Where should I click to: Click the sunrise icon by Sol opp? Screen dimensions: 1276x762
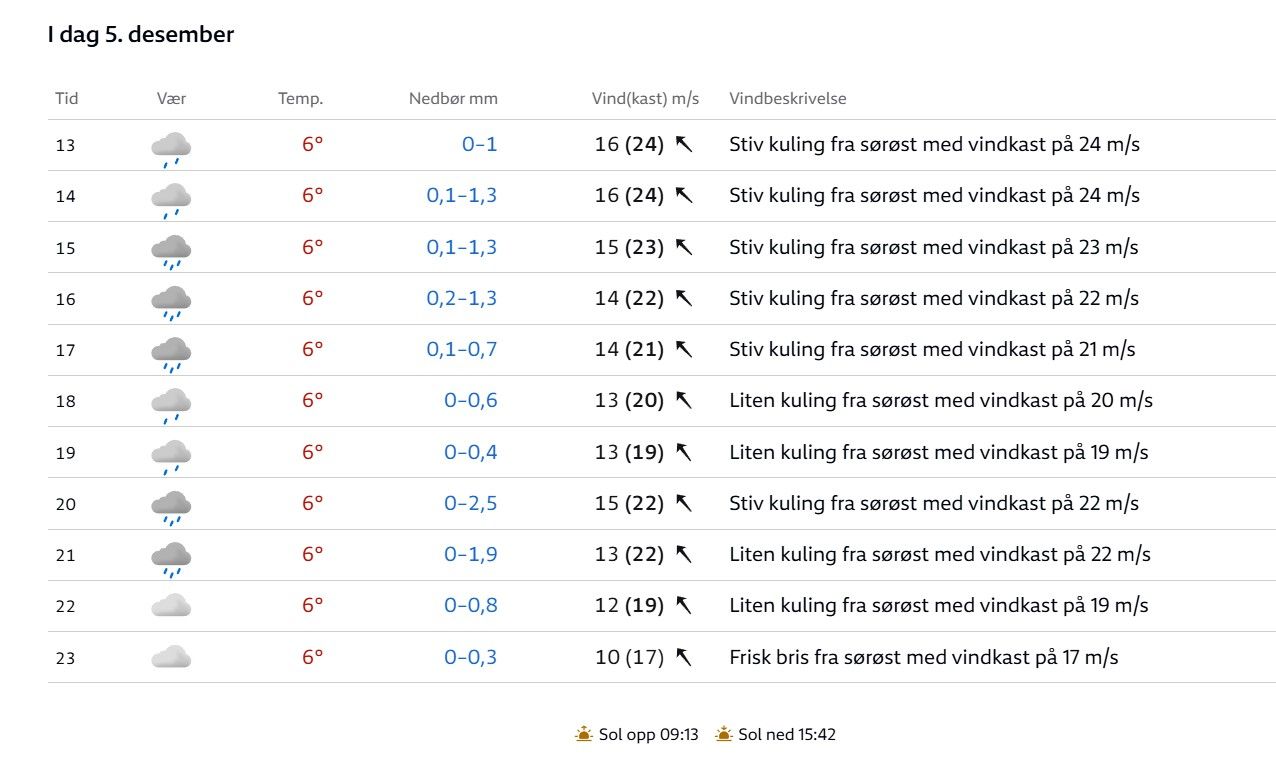coord(584,734)
